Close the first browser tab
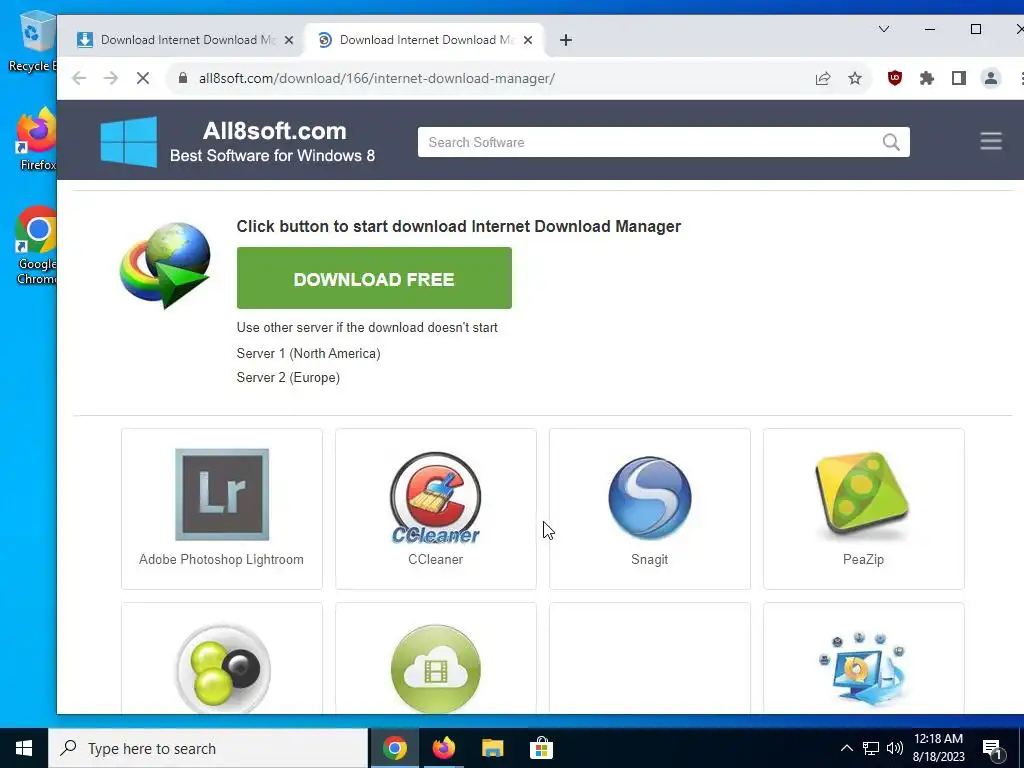The image size is (1024, 768). click(x=289, y=40)
